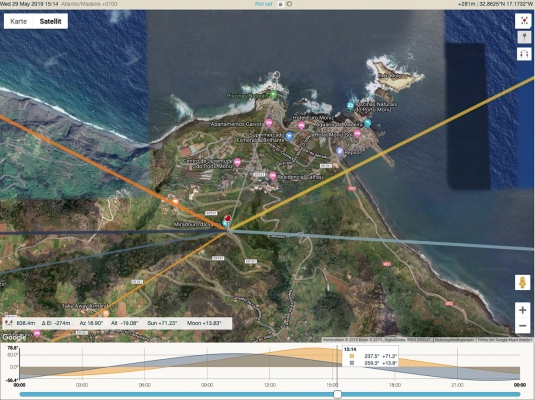
Task: Click the orange sun swatch in 15:14 tooltip
Action: [x=351, y=356]
